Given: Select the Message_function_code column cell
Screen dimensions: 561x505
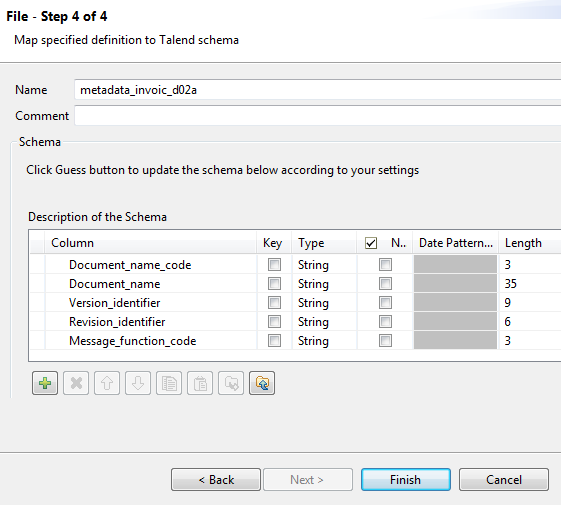Looking at the screenshot, I should tap(151, 341).
